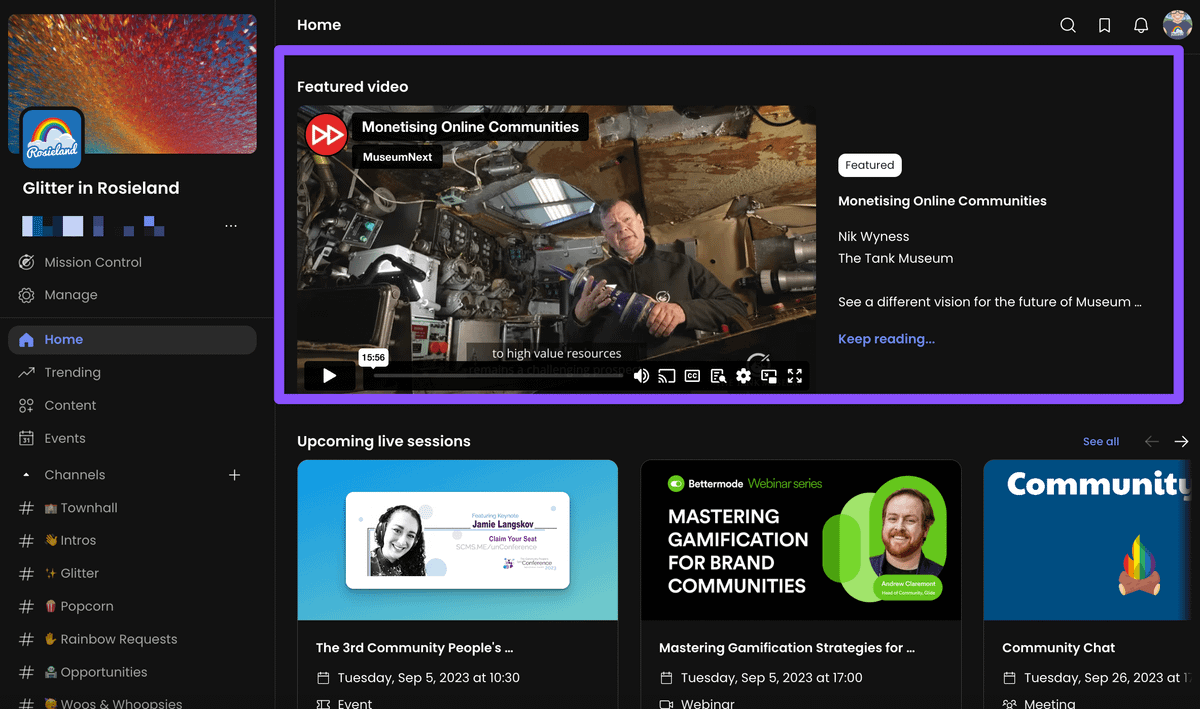This screenshot has width=1200, height=709.
Task: Click the Rosieland rainbow community logo
Action: (52, 139)
